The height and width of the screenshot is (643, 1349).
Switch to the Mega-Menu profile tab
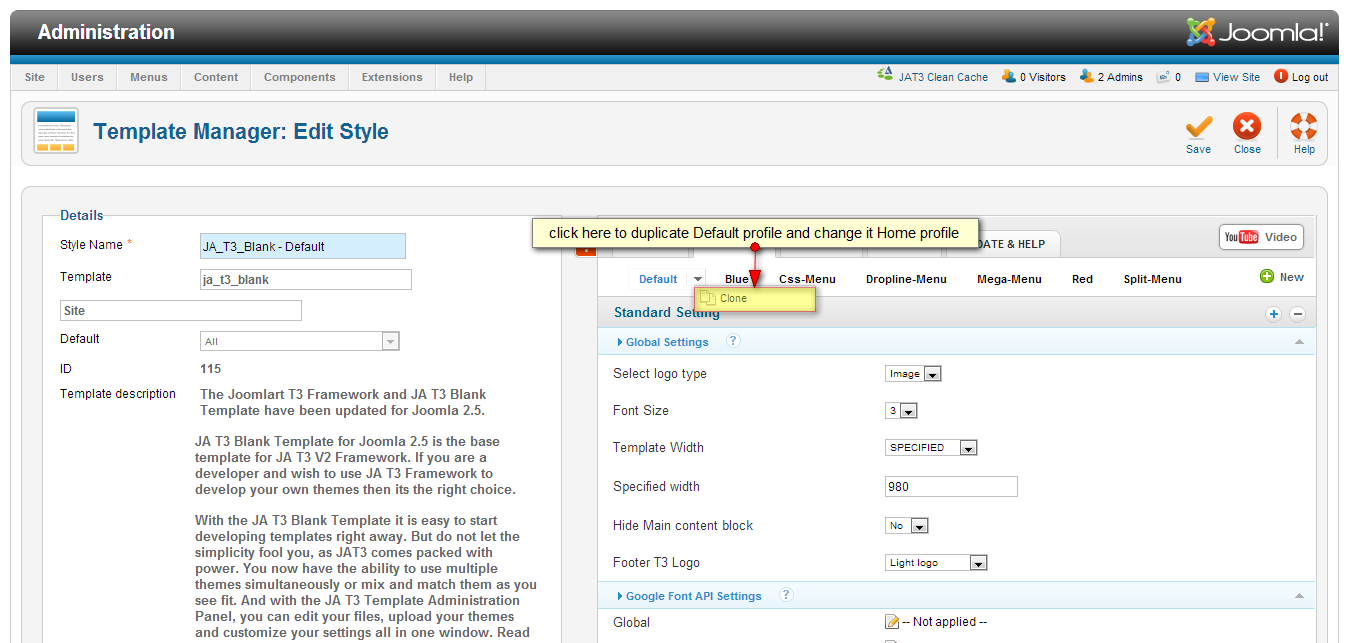pyautogui.click(x=1009, y=279)
